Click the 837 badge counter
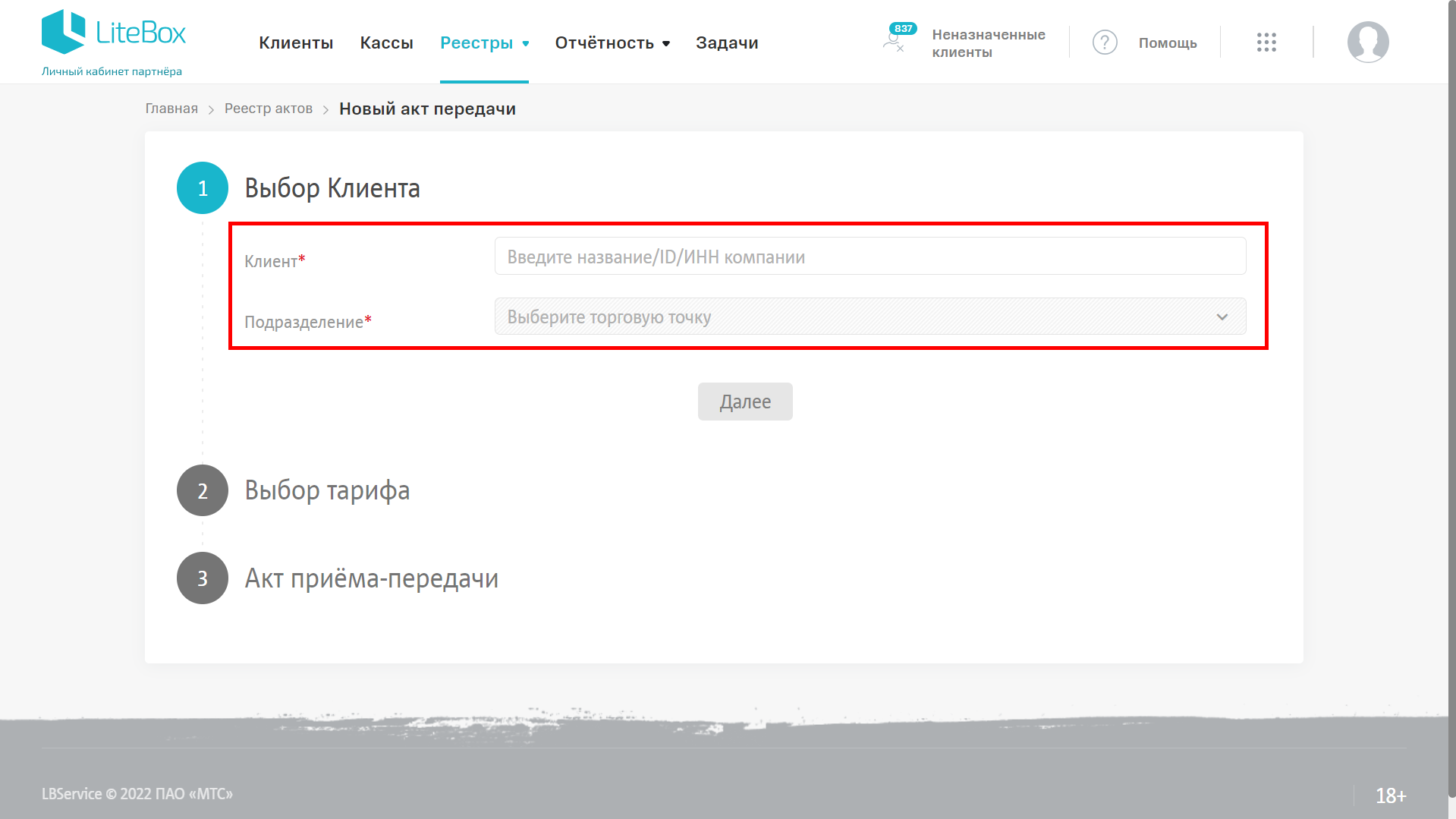The height and width of the screenshot is (819, 1456). coord(903,29)
